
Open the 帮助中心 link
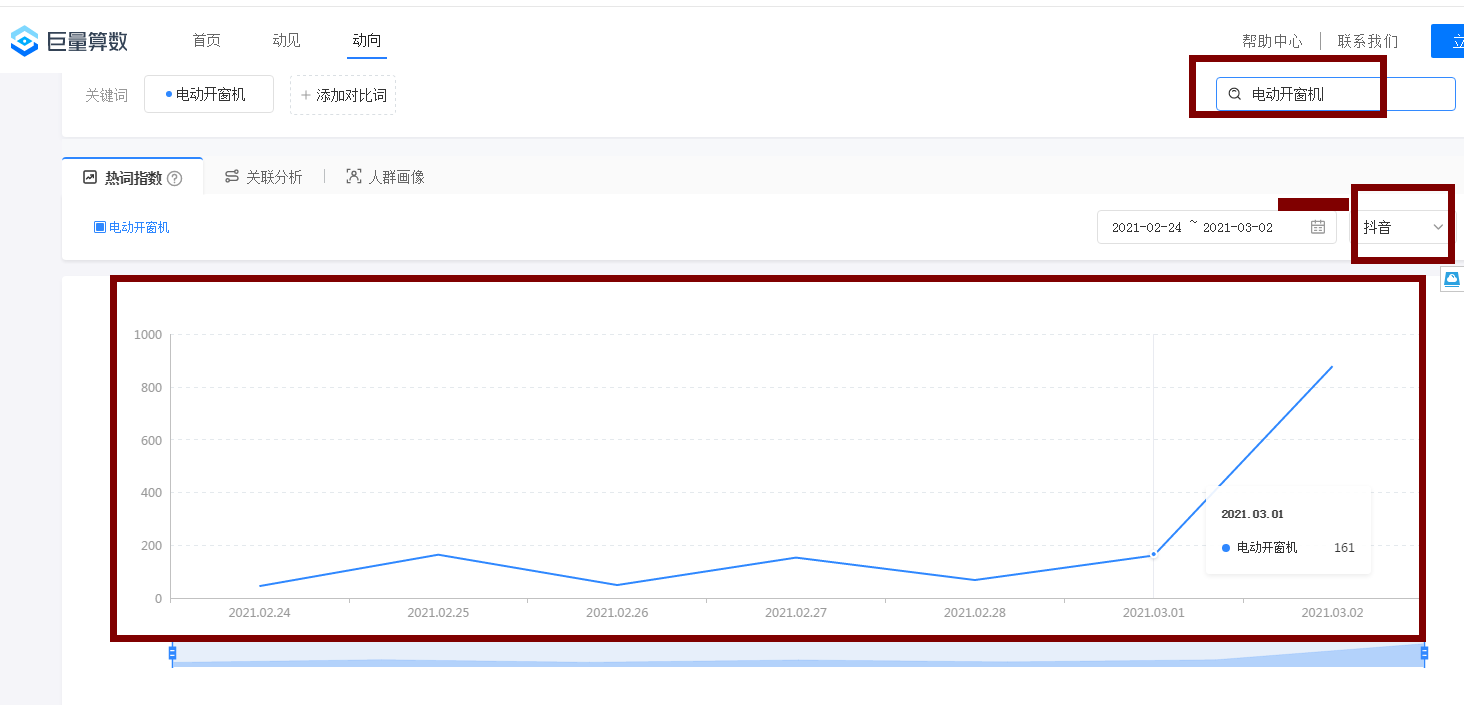(x=1272, y=41)
